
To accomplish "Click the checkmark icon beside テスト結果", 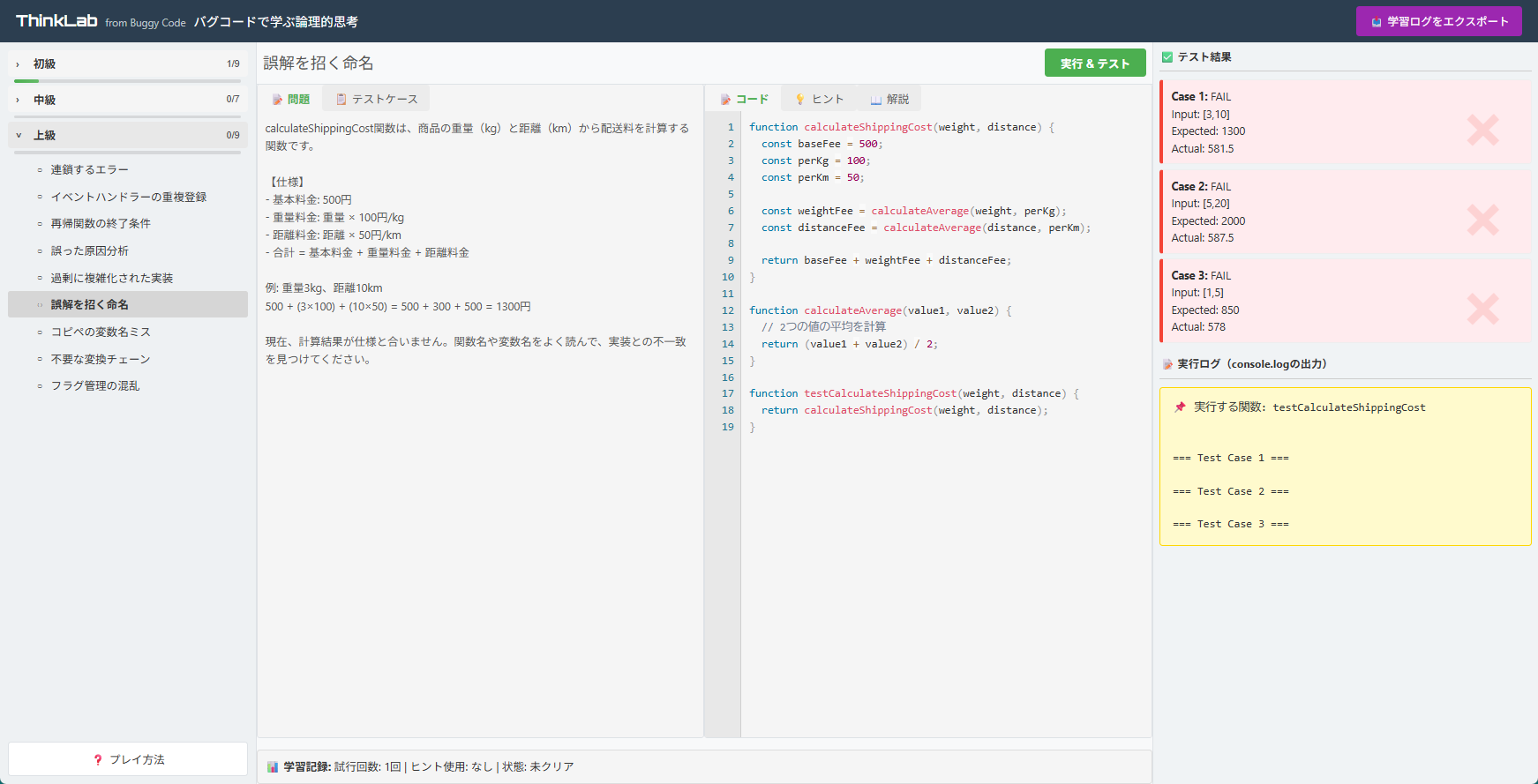I will click(1167, 57).
